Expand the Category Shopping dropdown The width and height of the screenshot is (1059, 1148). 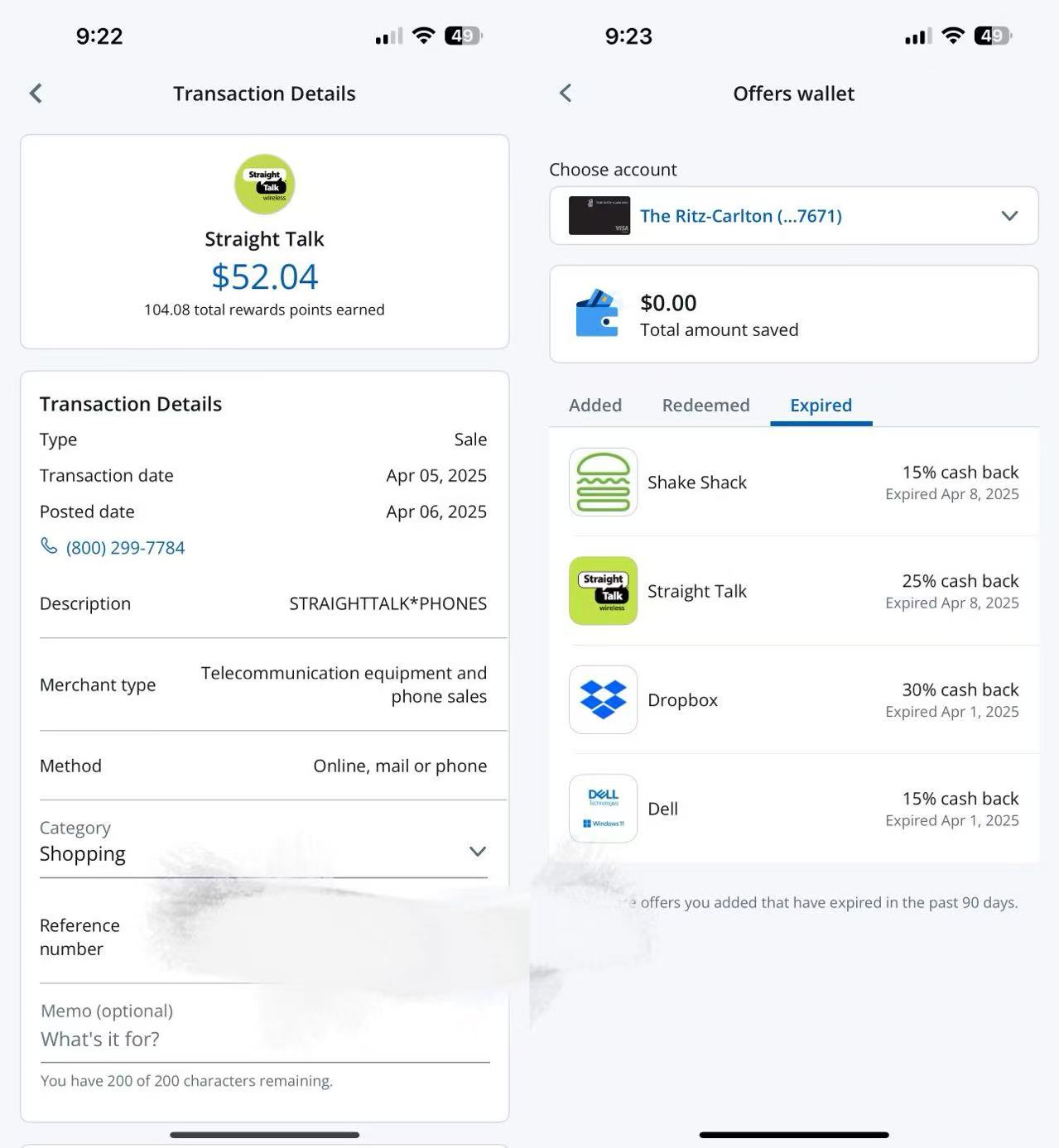477,852
